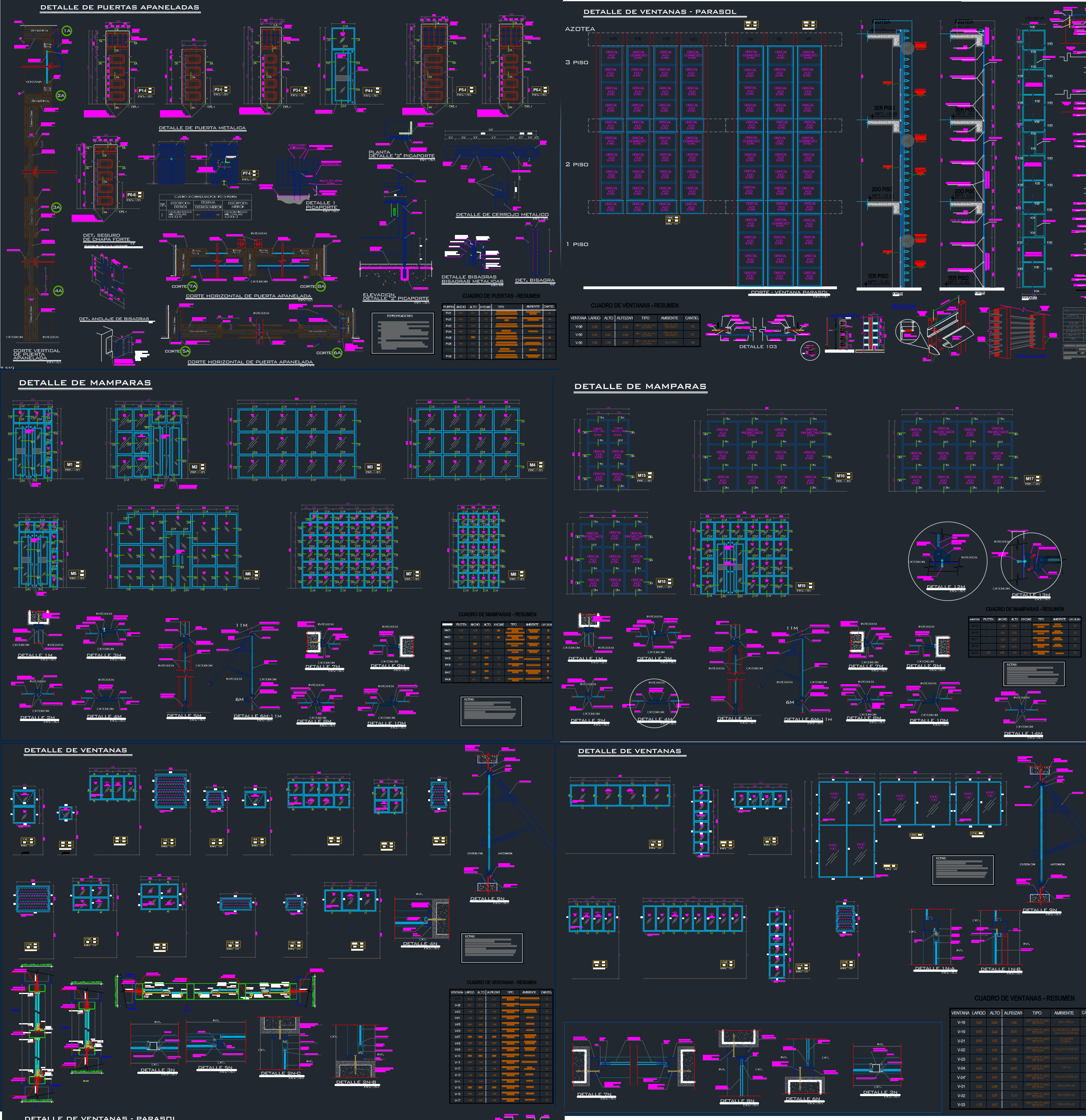Select the P7-I metal door tag

click(x=250, y=173)
